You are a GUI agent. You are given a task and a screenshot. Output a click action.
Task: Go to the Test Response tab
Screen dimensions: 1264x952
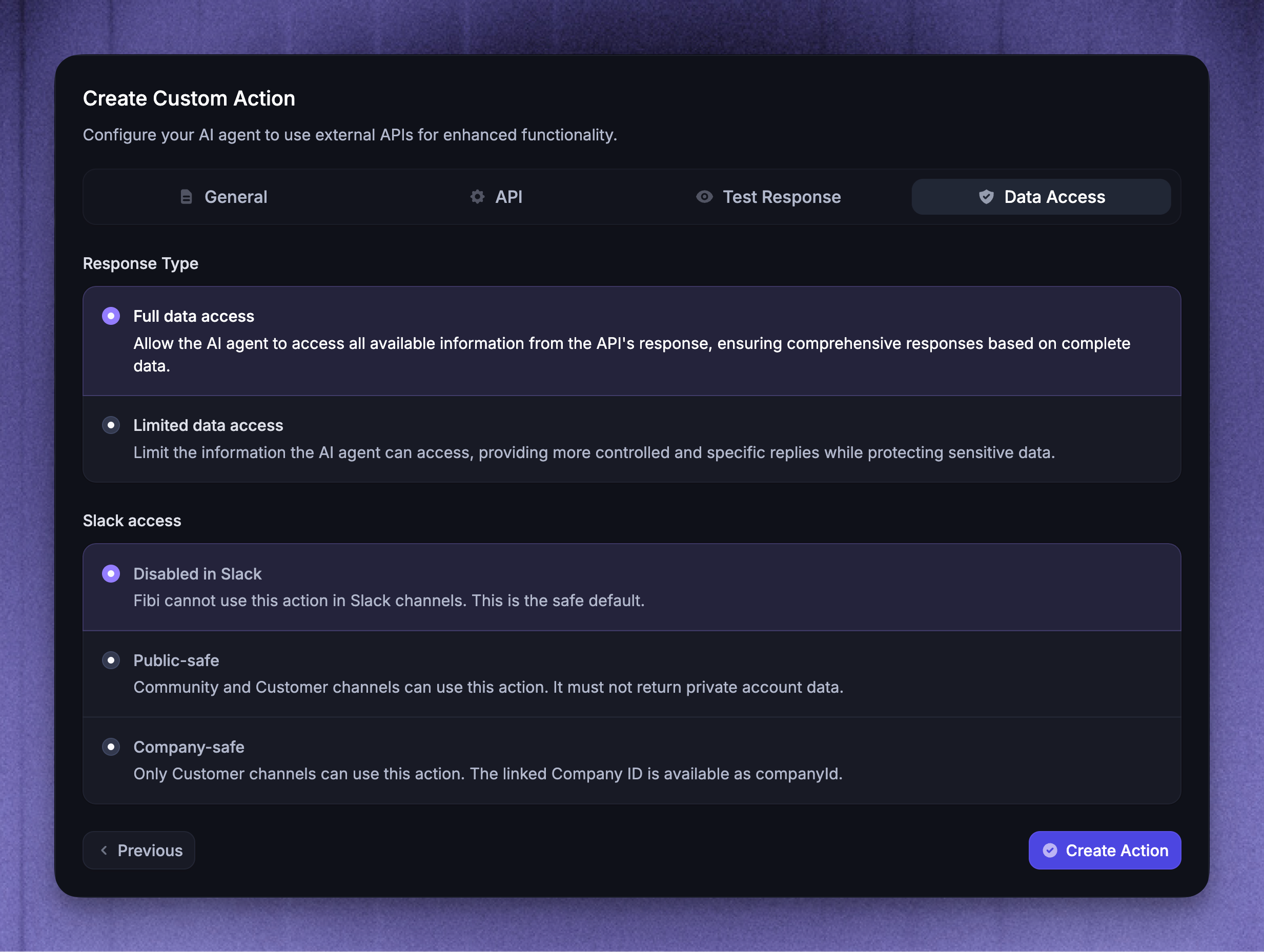coord(768,197)
